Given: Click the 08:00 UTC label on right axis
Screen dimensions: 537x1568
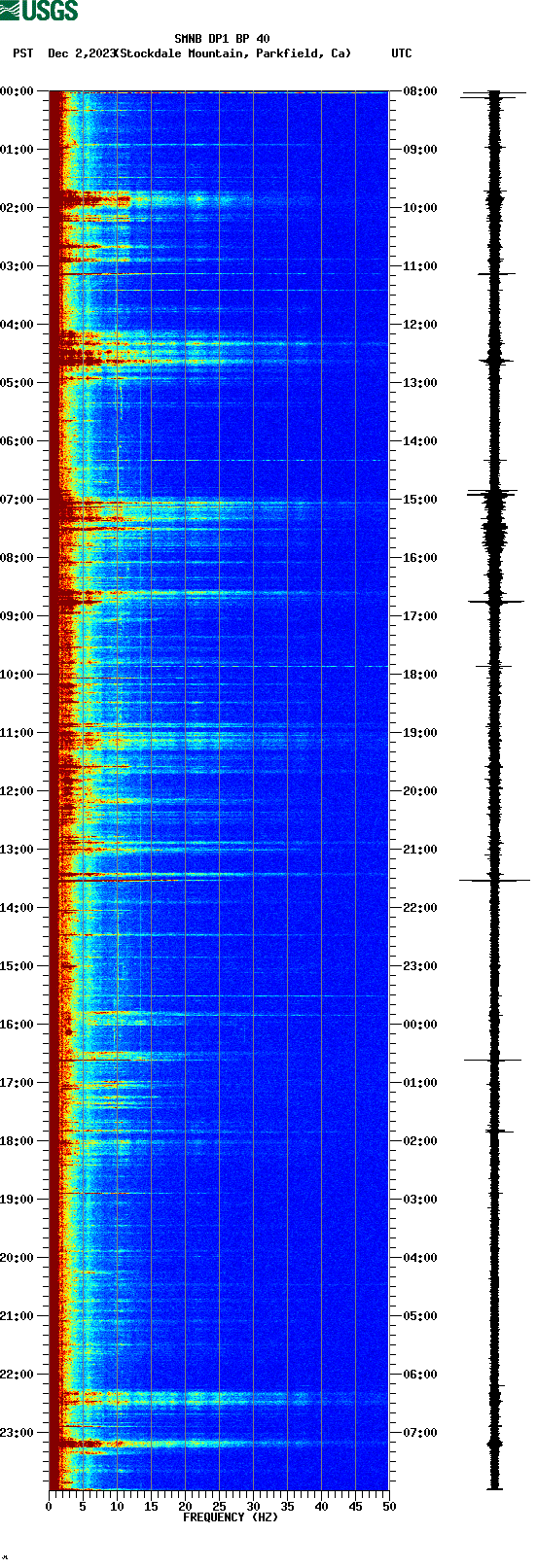Looking at the screenshot, I should [420, 91].
